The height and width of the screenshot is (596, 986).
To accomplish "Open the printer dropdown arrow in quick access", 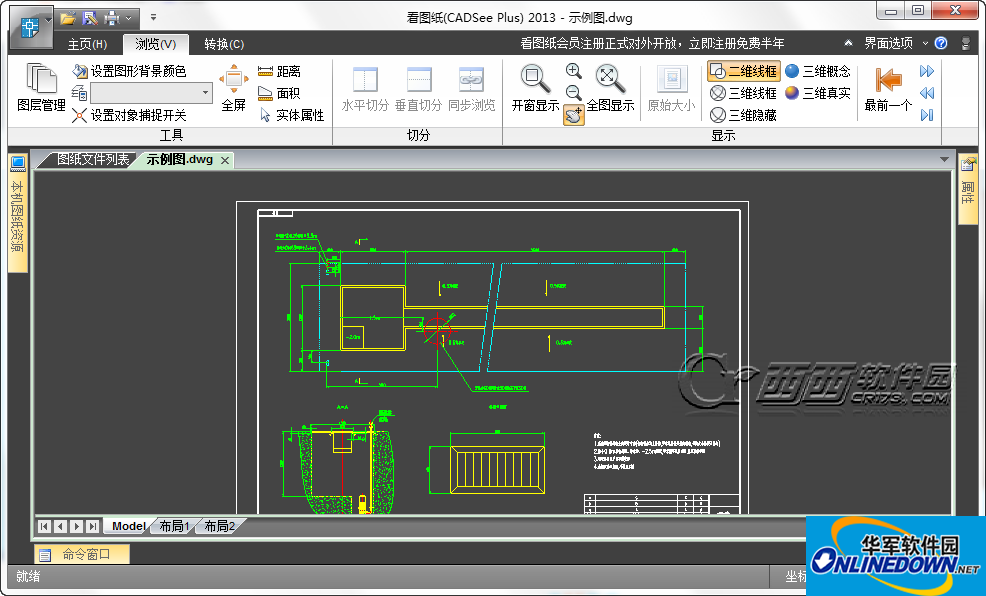I will (x=128, y=19).
